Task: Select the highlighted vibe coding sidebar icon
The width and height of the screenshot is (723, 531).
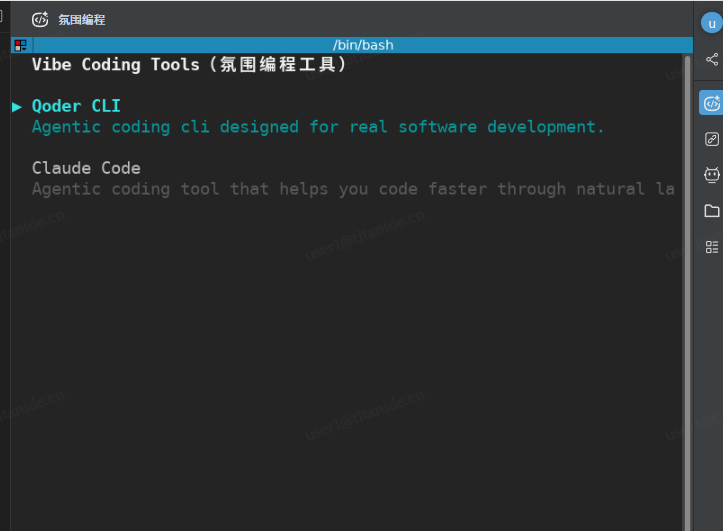Action: pyautogui.click(x=711, y=103)
